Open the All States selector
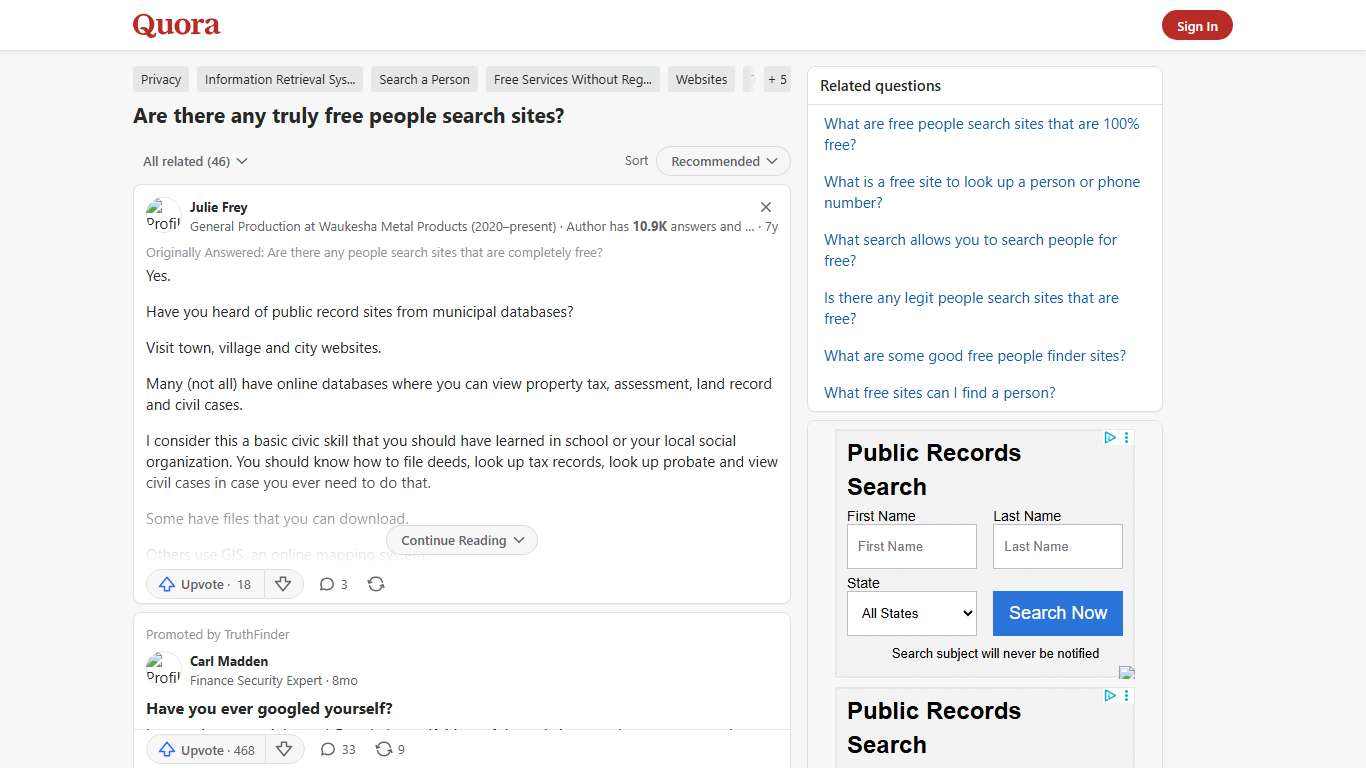Screen dimensions: 1366x768 click(x=910, y=613)
